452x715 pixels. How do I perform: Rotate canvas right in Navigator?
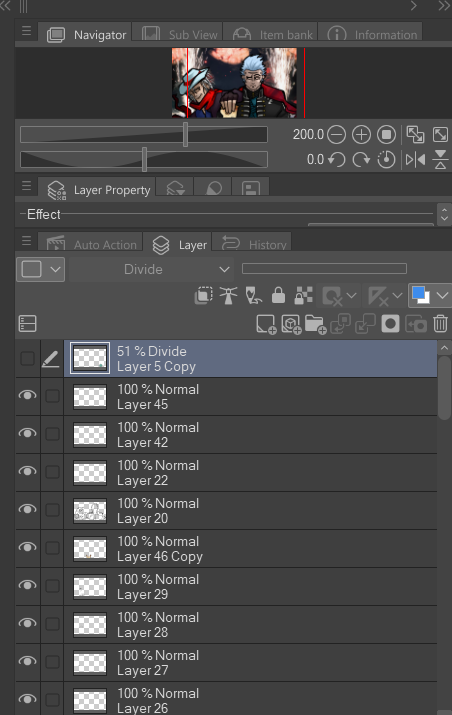click(361, 160)
